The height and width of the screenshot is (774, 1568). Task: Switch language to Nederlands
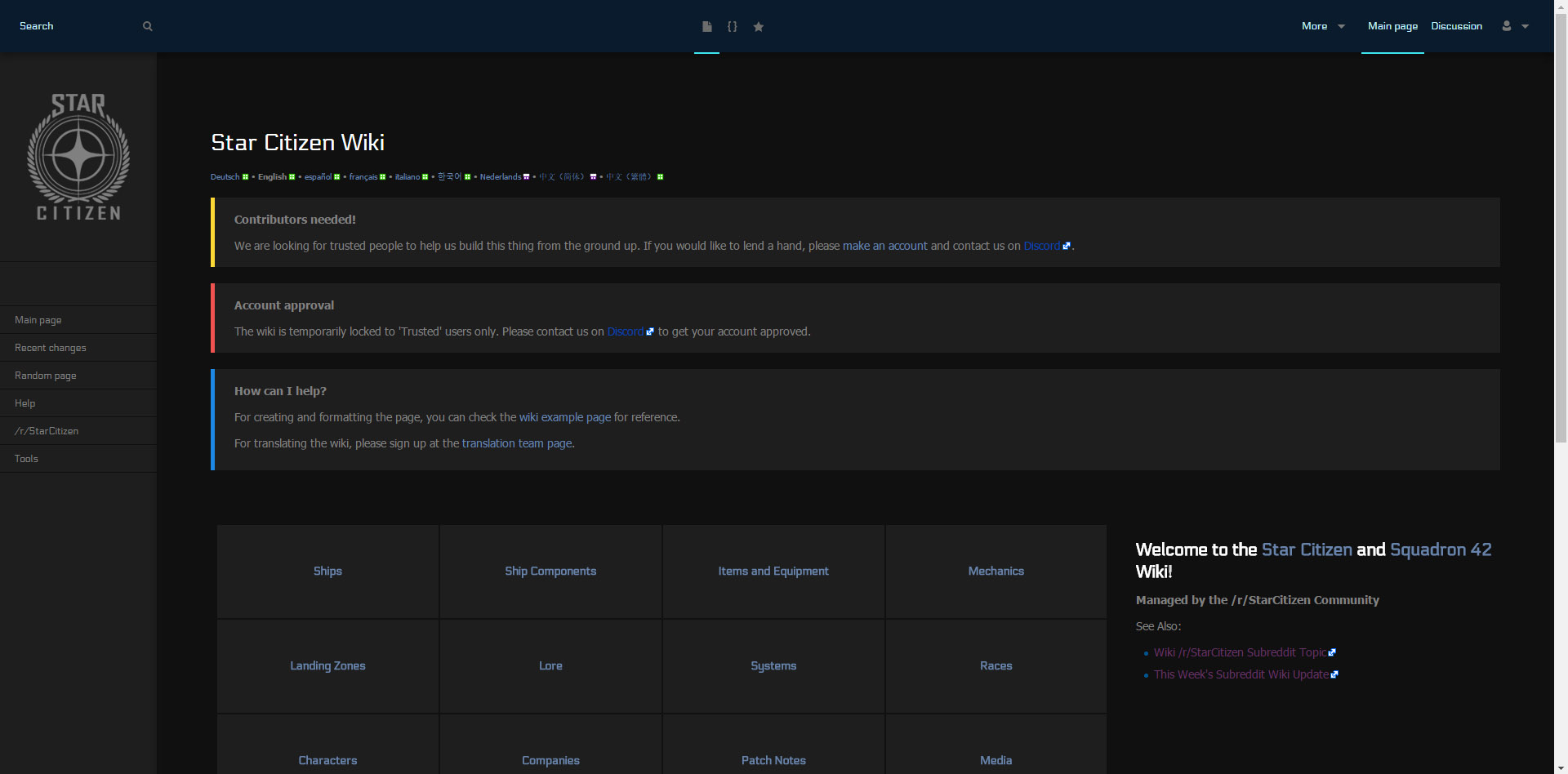[501, 177]
